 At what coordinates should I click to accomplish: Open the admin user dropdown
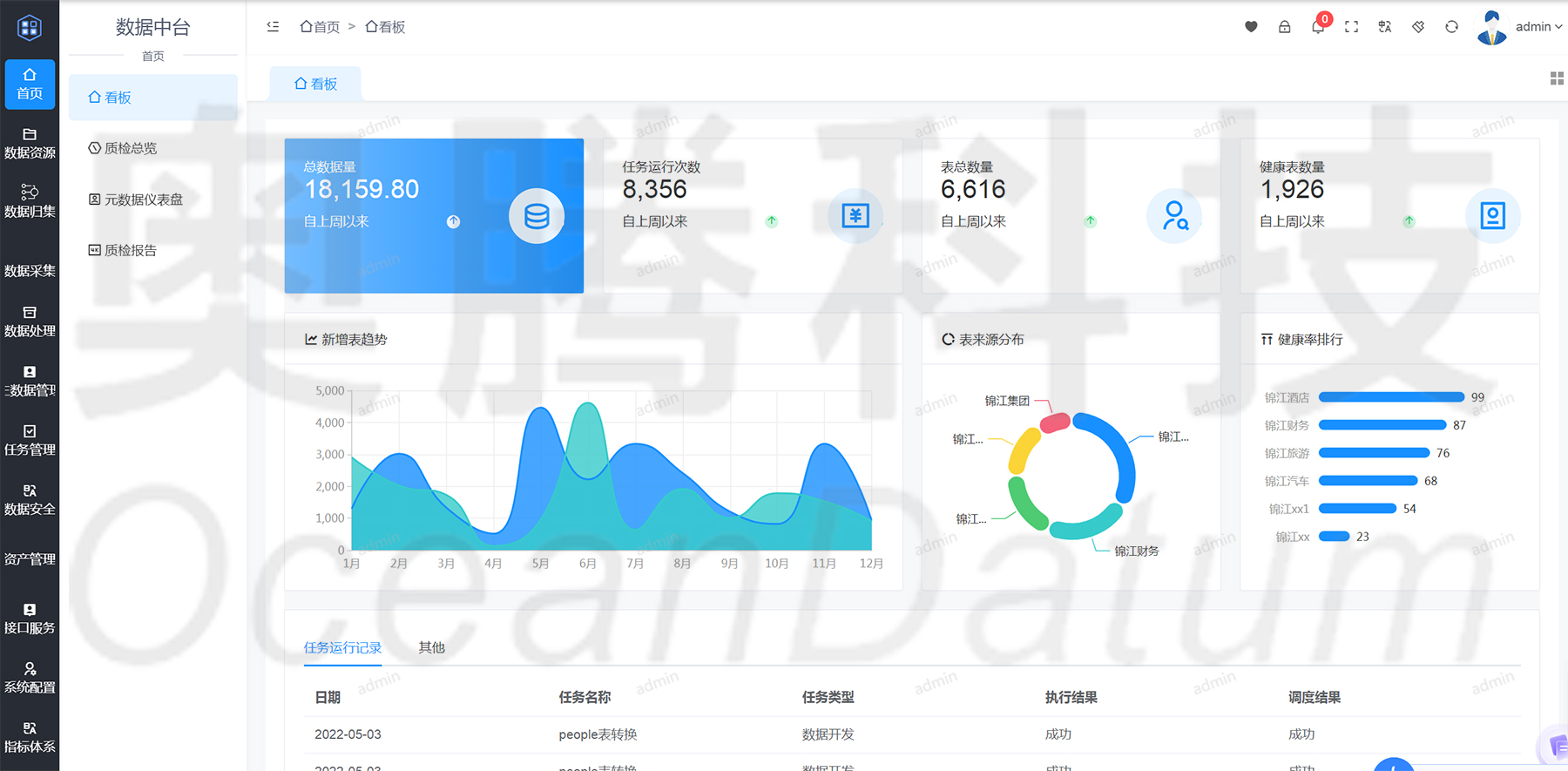click(1538, 27)
